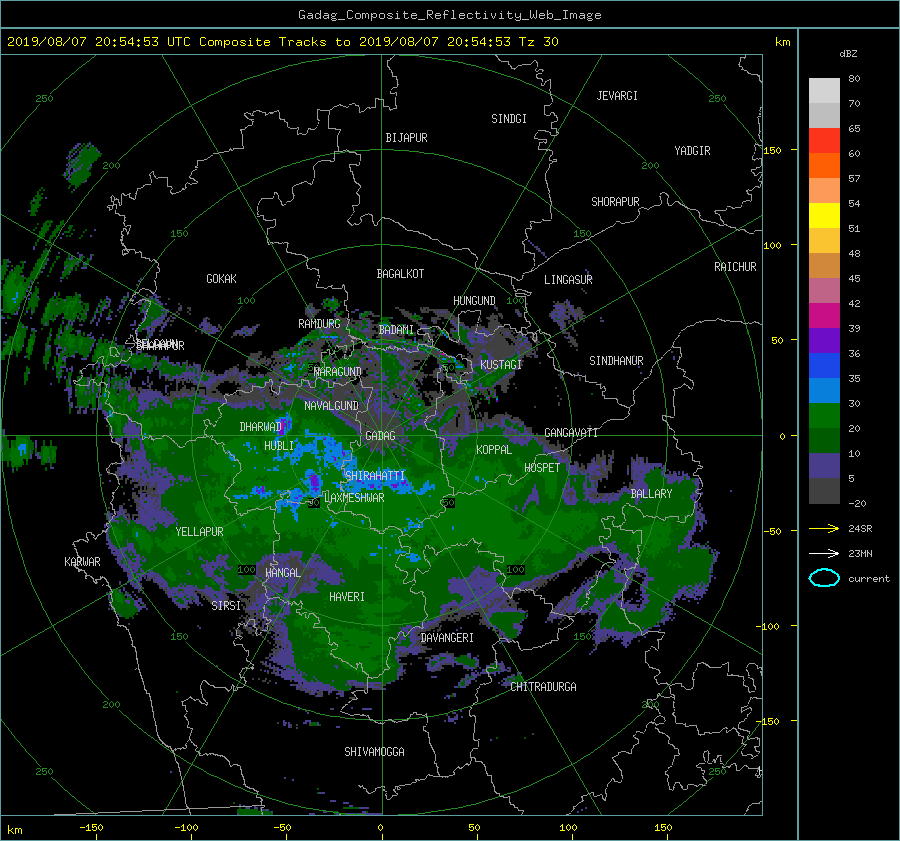Viewport: 900px width, 841px height.
Task: Click the '-20' dBZ scale value
Action: 857,503
